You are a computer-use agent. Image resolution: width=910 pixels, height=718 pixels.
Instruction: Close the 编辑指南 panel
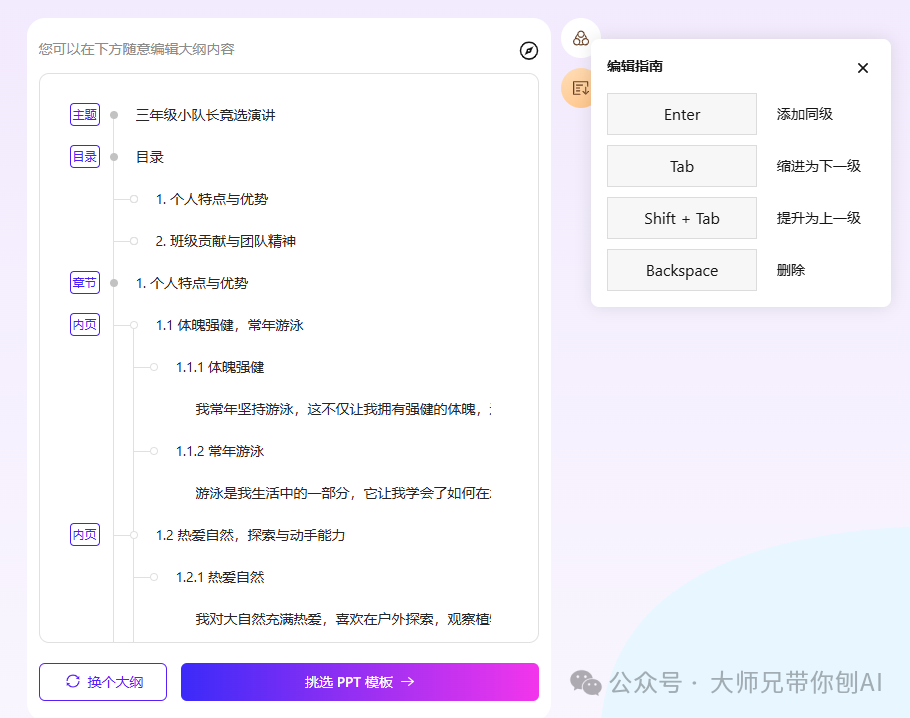point(862,68)
